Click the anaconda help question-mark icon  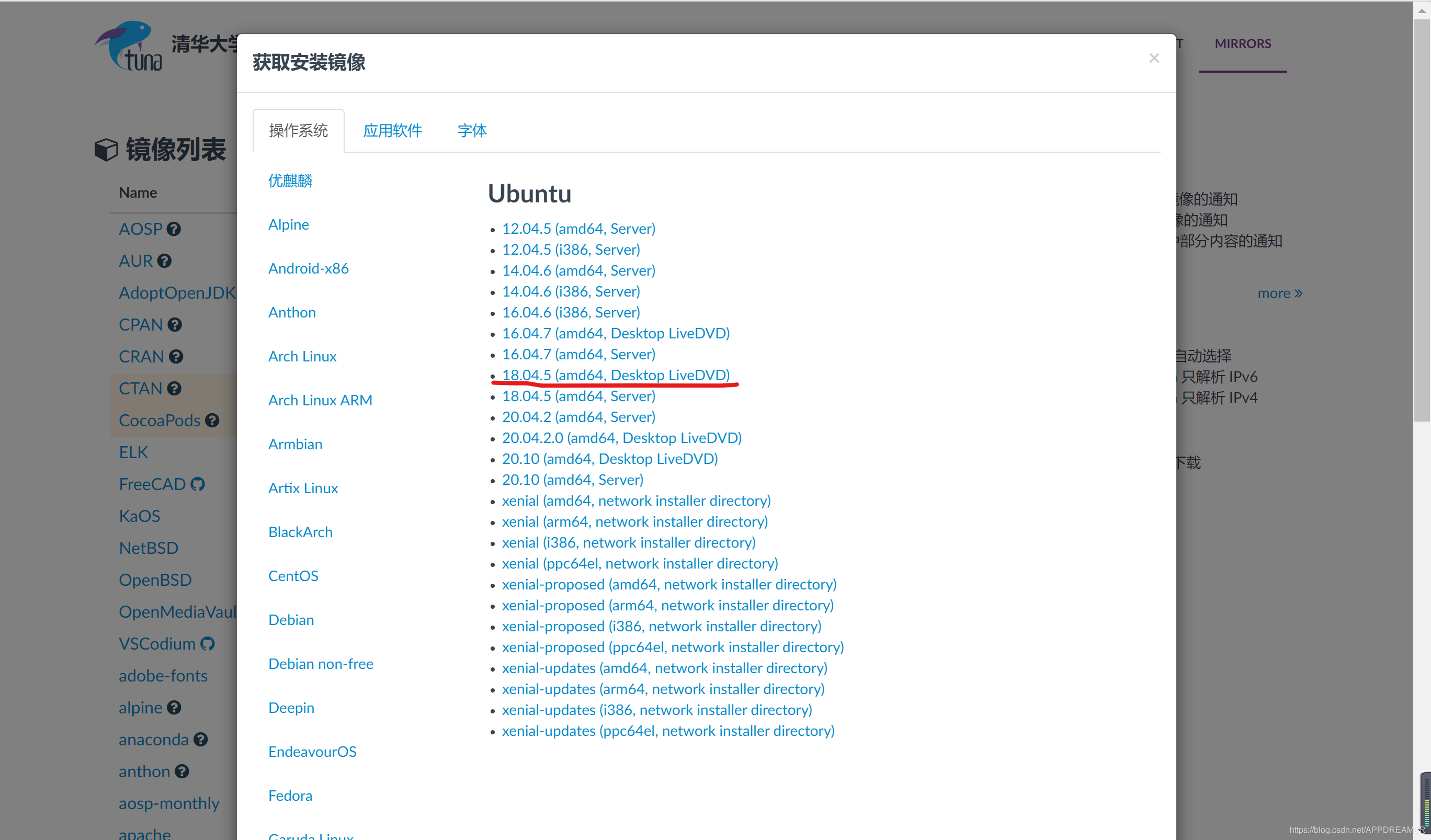tap(200, 739)
